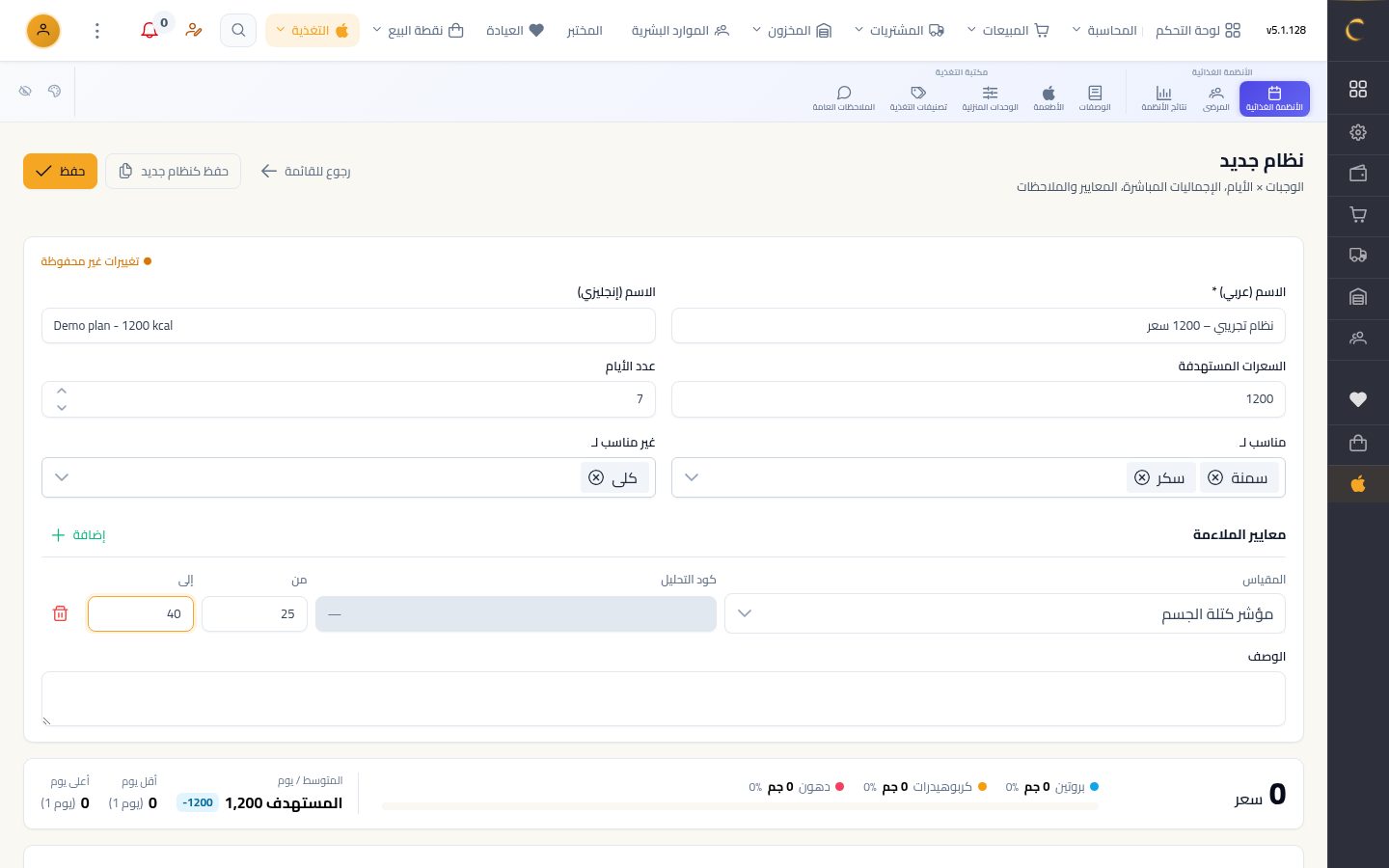The image size is (1389, 868).
Task: Click the notifications bell icon
Action: 150,31
